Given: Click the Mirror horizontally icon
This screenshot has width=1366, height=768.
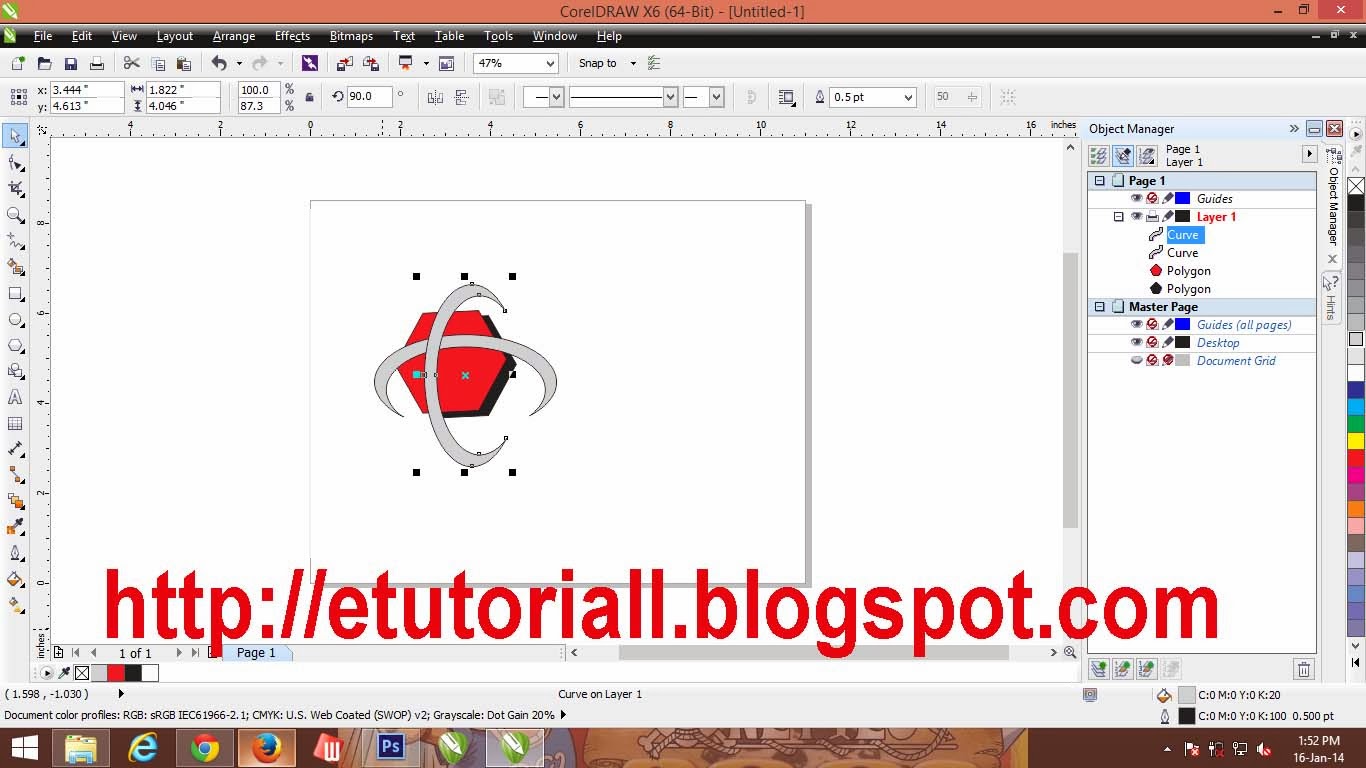Looking at the screenshot, I should coord(435,97).
